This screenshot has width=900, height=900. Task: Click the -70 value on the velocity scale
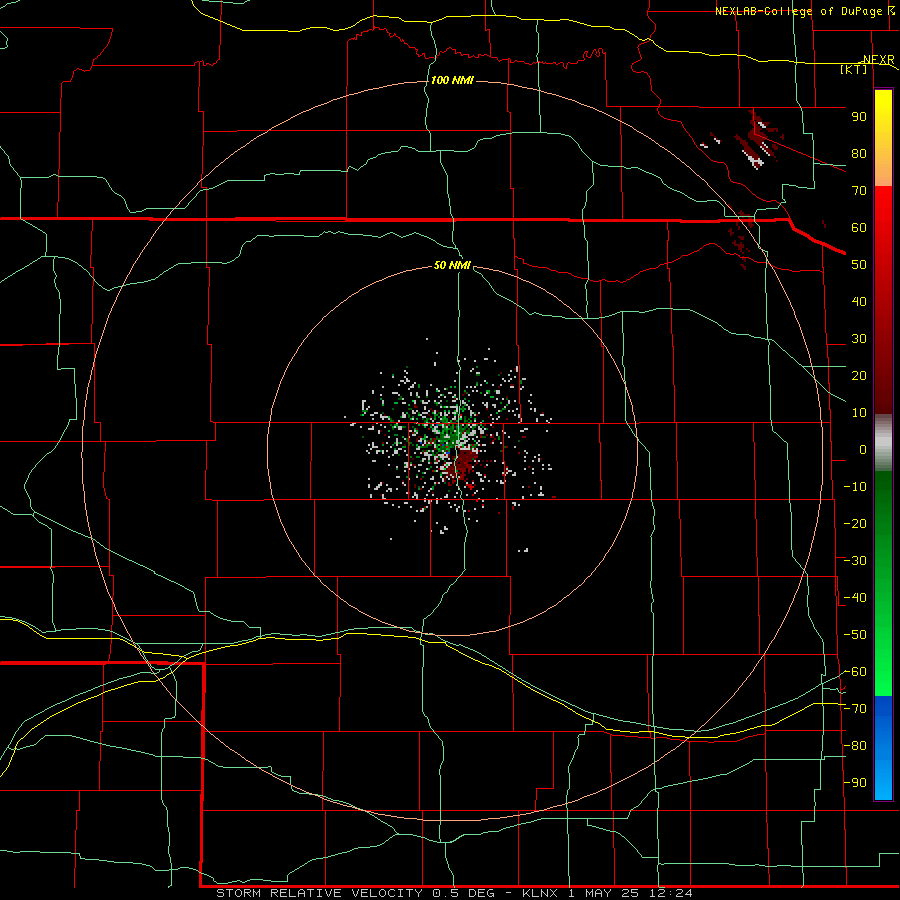pyautogui.click(x=855, y=709)
